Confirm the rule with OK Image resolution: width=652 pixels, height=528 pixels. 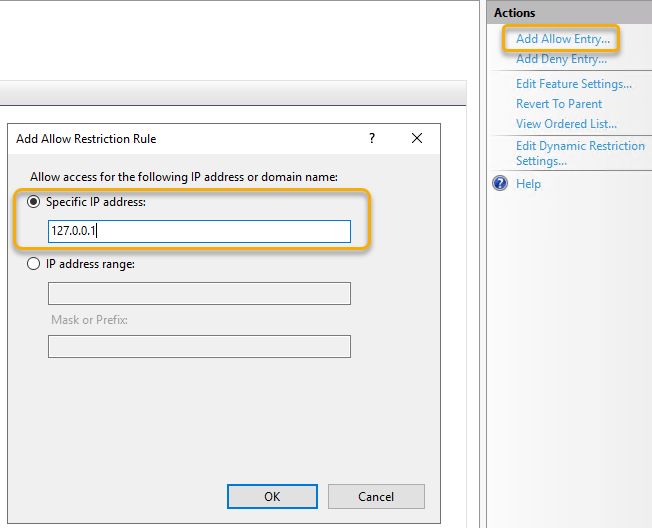272,496
